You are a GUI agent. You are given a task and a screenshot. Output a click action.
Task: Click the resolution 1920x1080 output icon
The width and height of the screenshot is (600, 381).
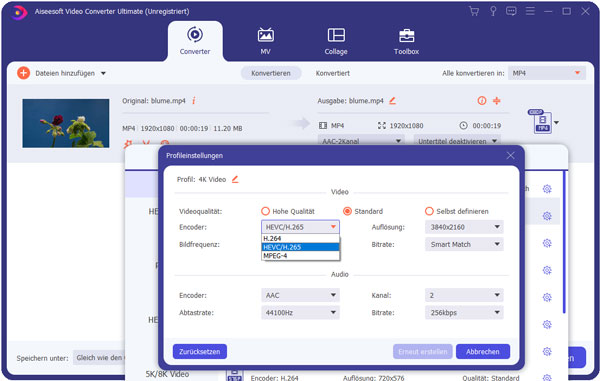point(382,125)
